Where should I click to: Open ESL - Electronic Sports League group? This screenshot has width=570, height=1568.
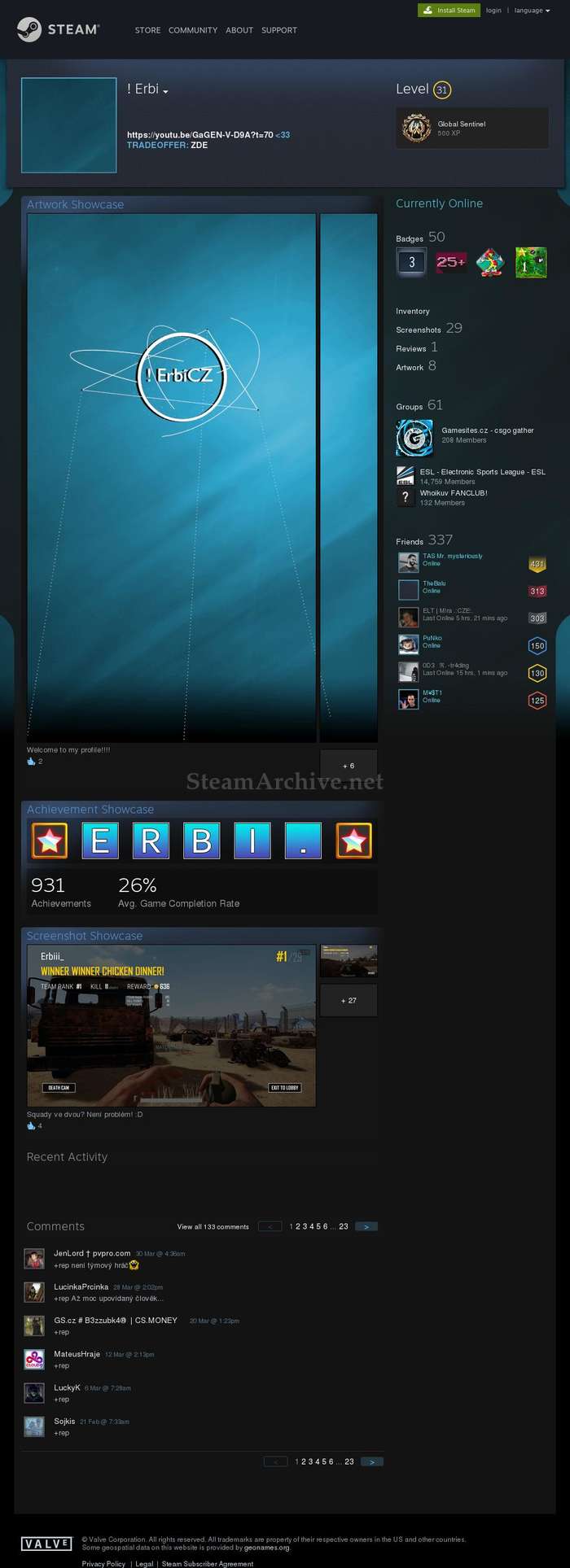point(483,472)
